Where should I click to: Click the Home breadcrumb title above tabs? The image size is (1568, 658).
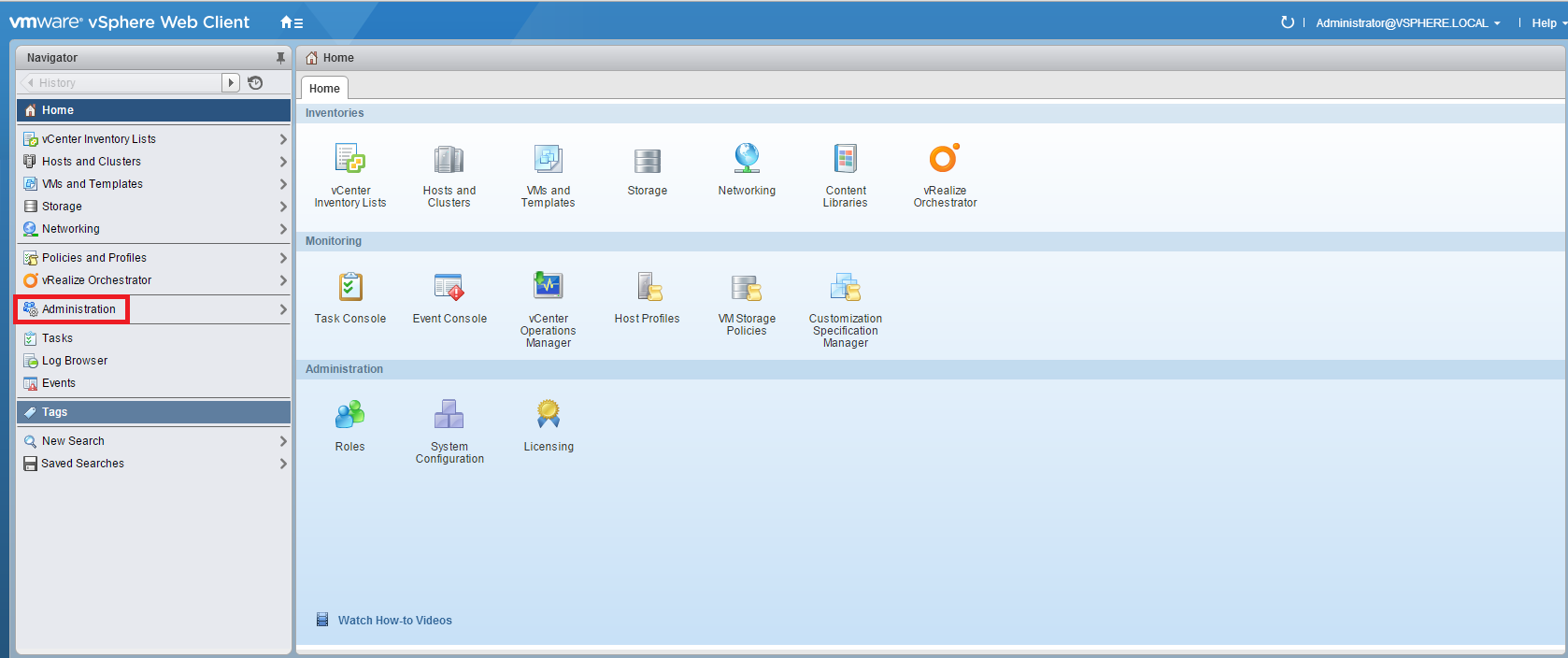pyautogui.click(x=338, y=58)
